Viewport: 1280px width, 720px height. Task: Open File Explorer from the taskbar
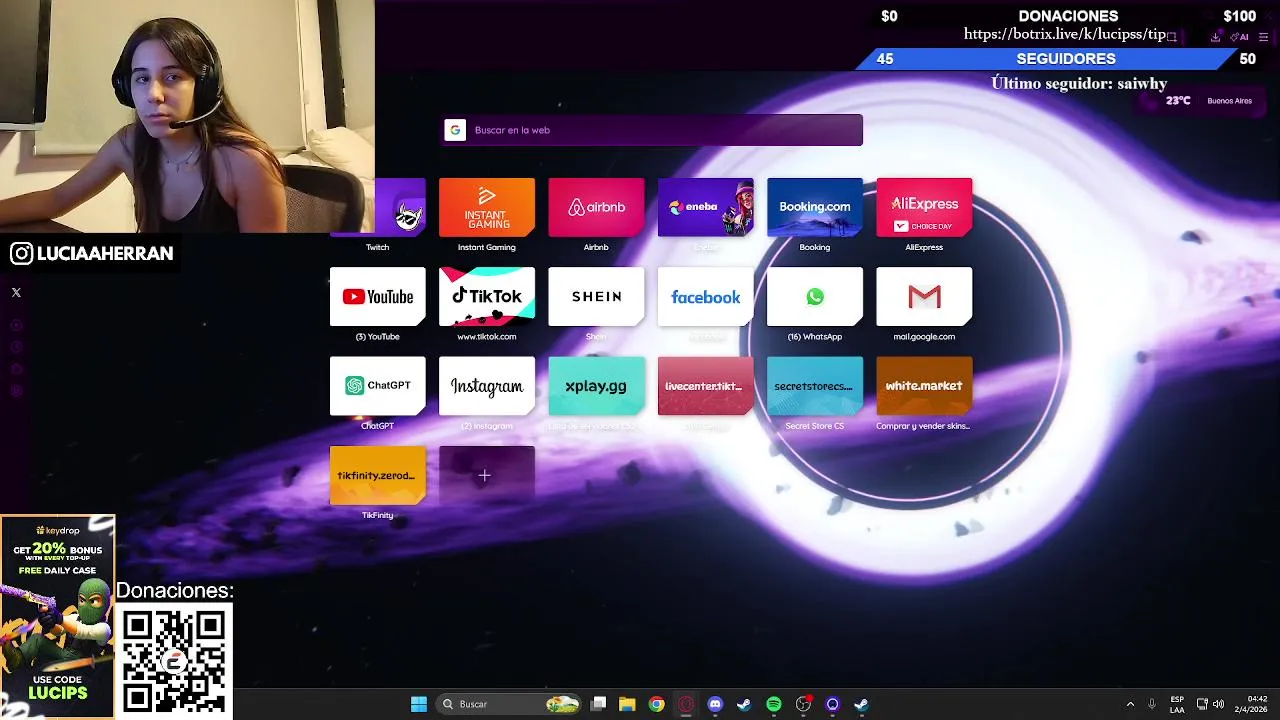point(627,704)
